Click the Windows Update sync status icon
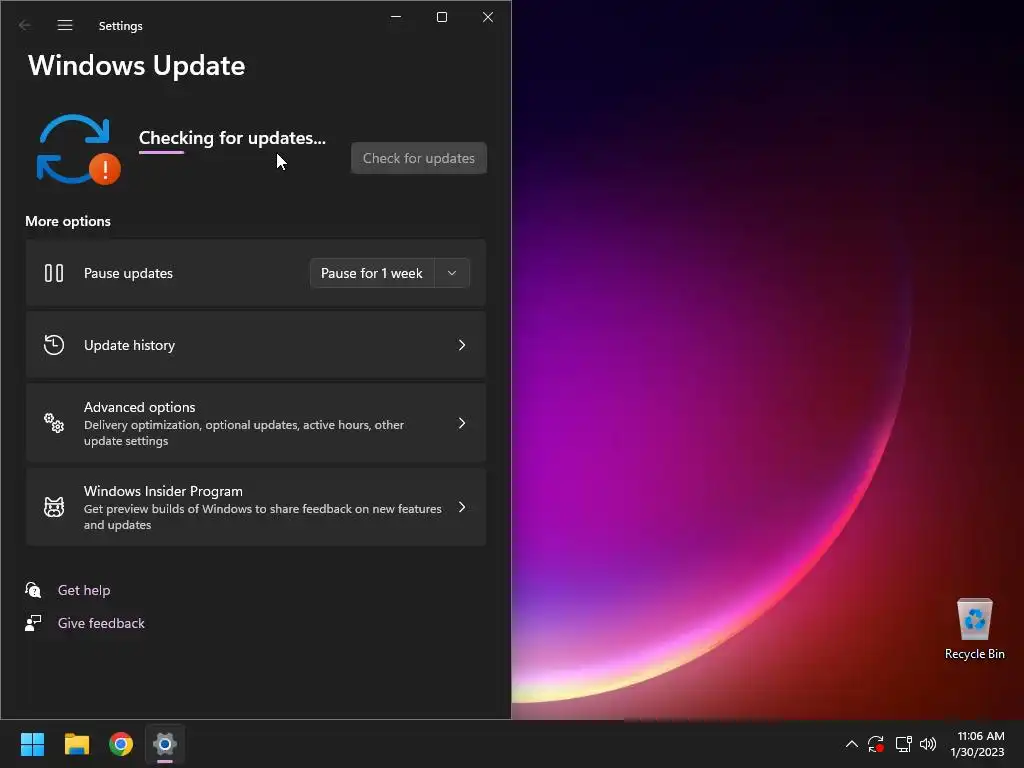Screen dimensions: 1024x768 (78, 150)
